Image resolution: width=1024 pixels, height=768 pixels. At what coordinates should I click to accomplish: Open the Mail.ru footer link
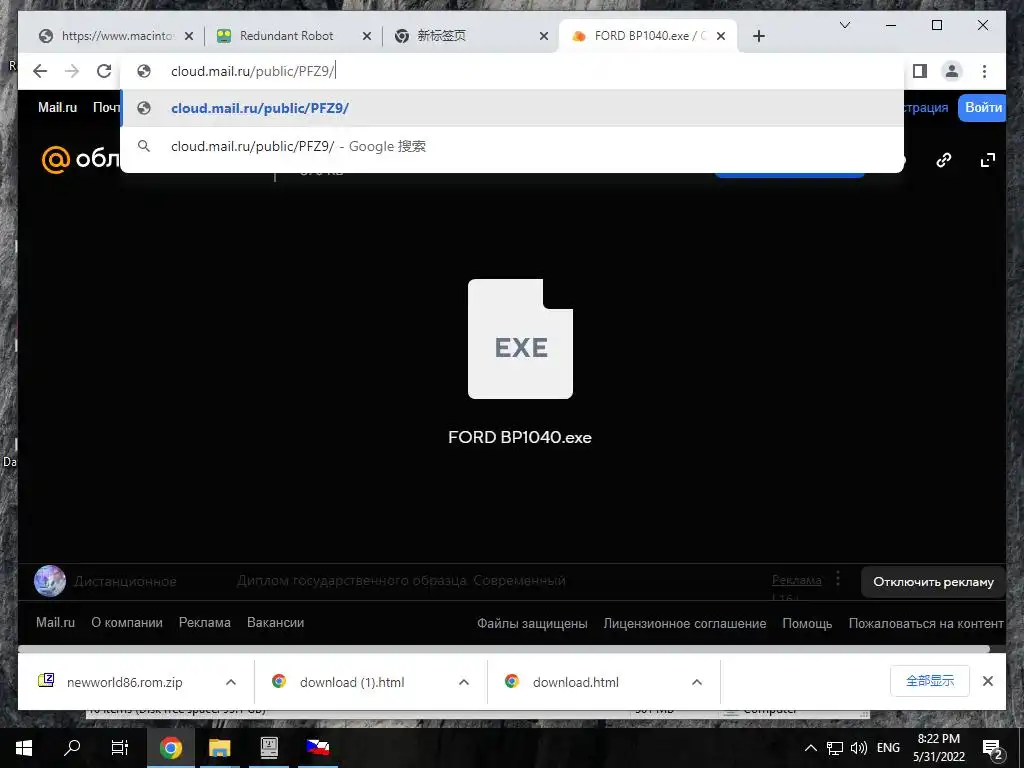tap(56, 622)
